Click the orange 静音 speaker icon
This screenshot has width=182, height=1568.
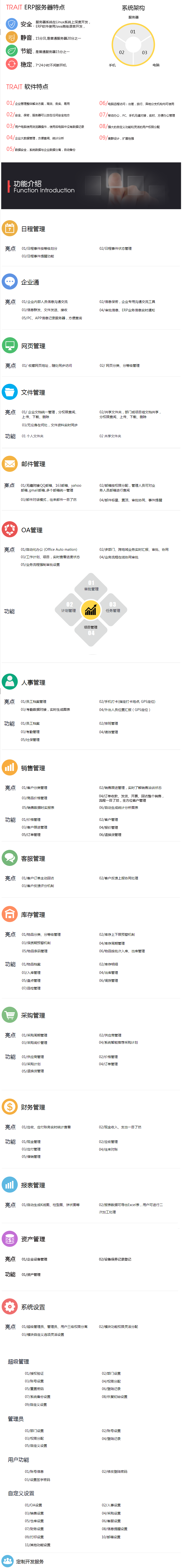[12, 37]
